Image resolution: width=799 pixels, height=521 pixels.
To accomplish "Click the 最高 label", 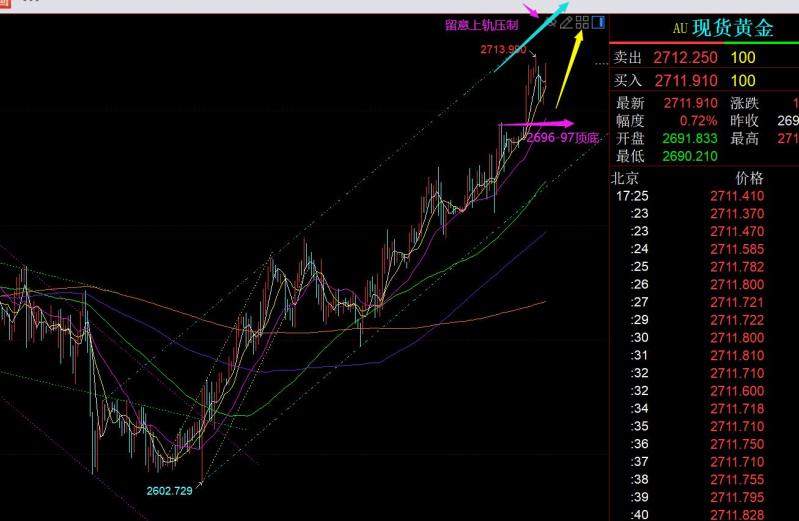I will pyautogui.click(x=744, y=139).
